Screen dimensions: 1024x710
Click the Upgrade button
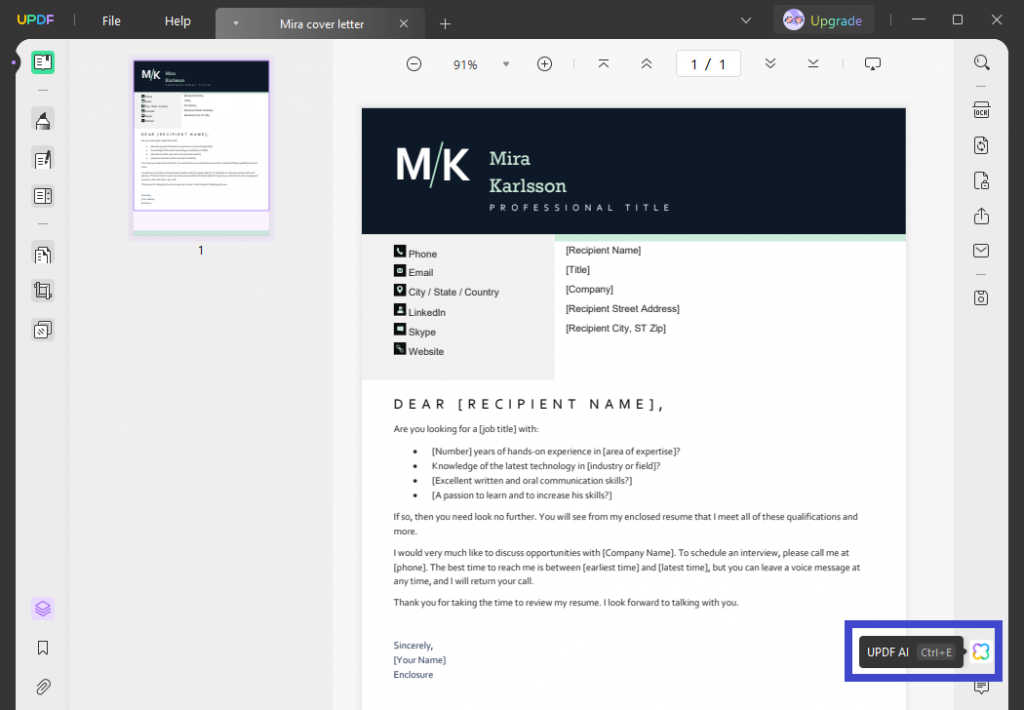tap(824, 19)
